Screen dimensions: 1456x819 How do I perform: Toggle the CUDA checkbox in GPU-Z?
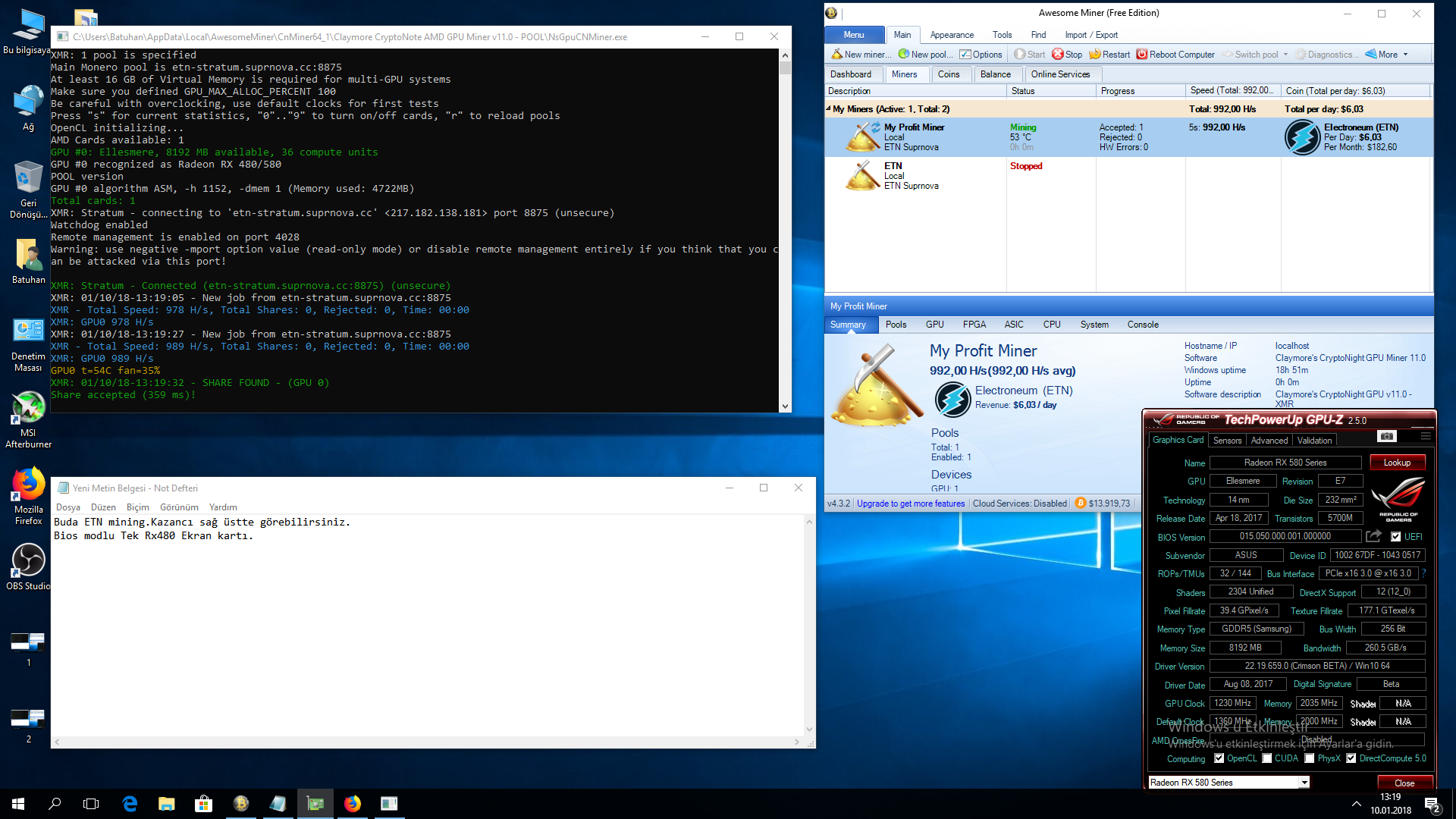point(1266,758)
